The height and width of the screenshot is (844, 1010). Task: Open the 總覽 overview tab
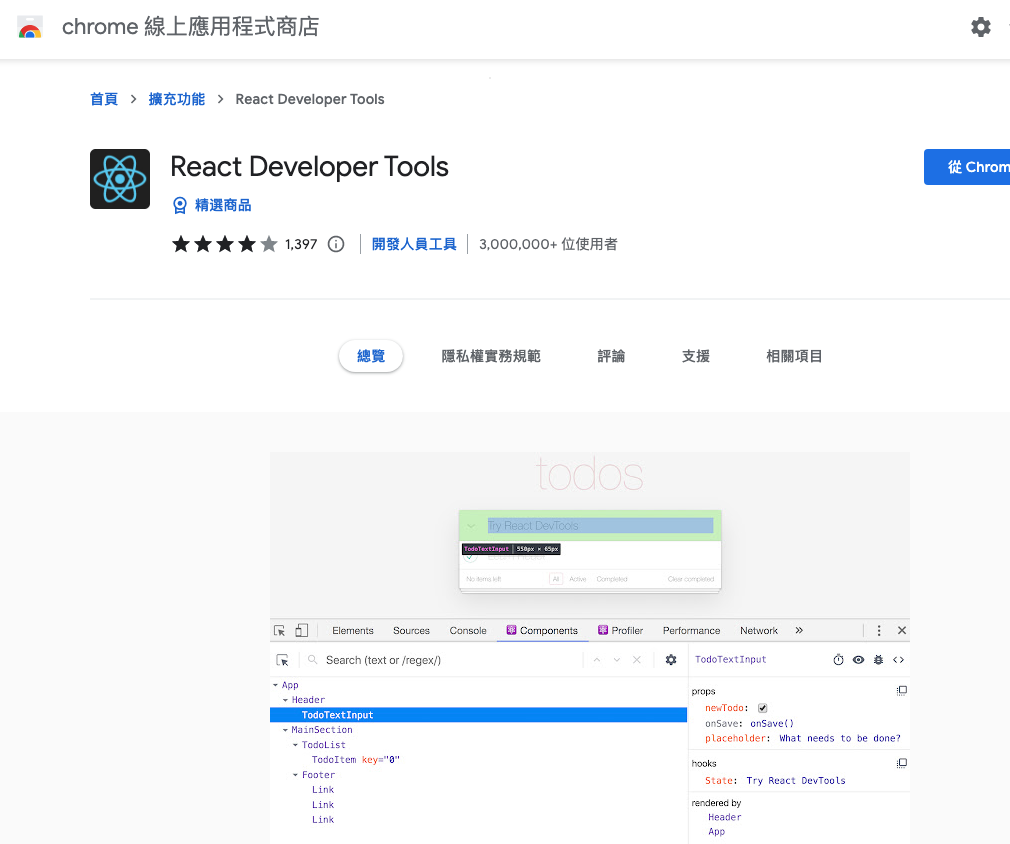tap(371, 356)
